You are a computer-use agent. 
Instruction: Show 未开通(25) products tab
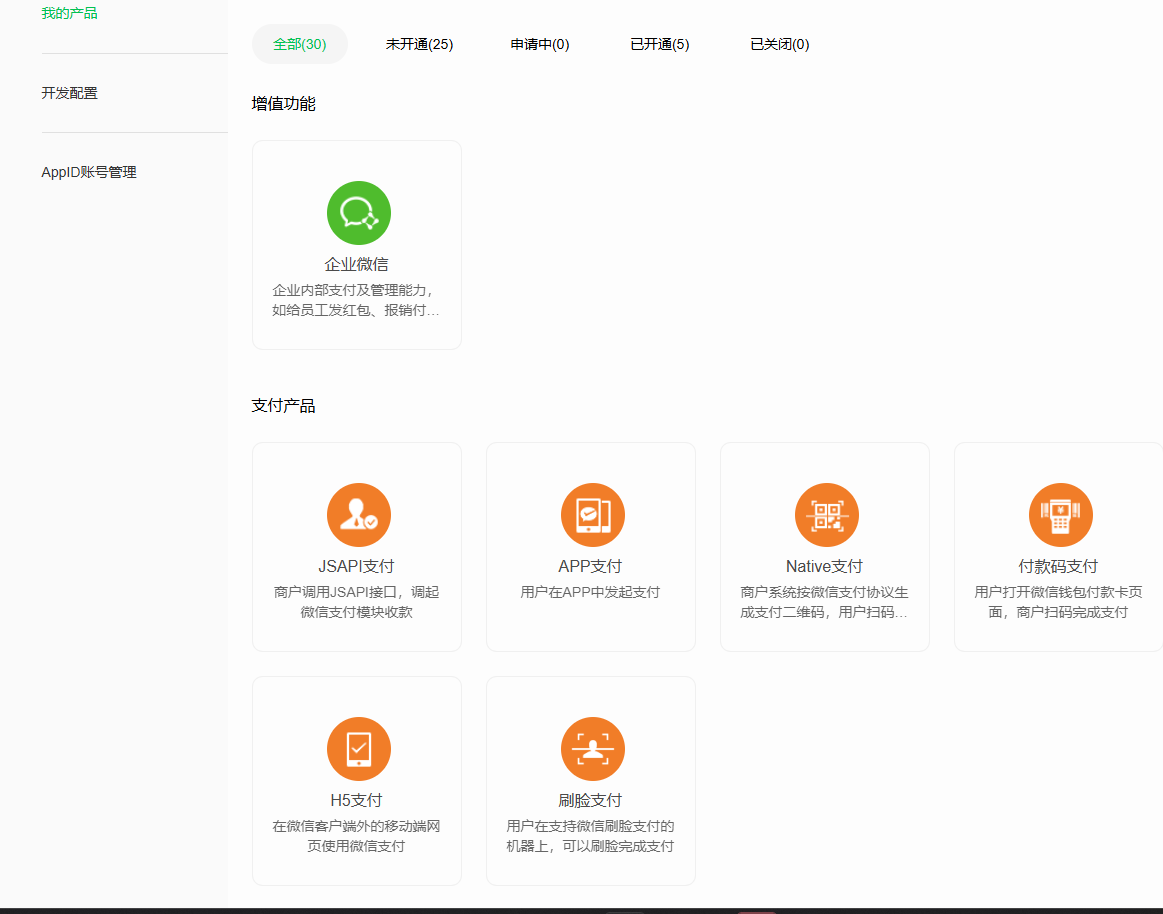click(419, 44)
